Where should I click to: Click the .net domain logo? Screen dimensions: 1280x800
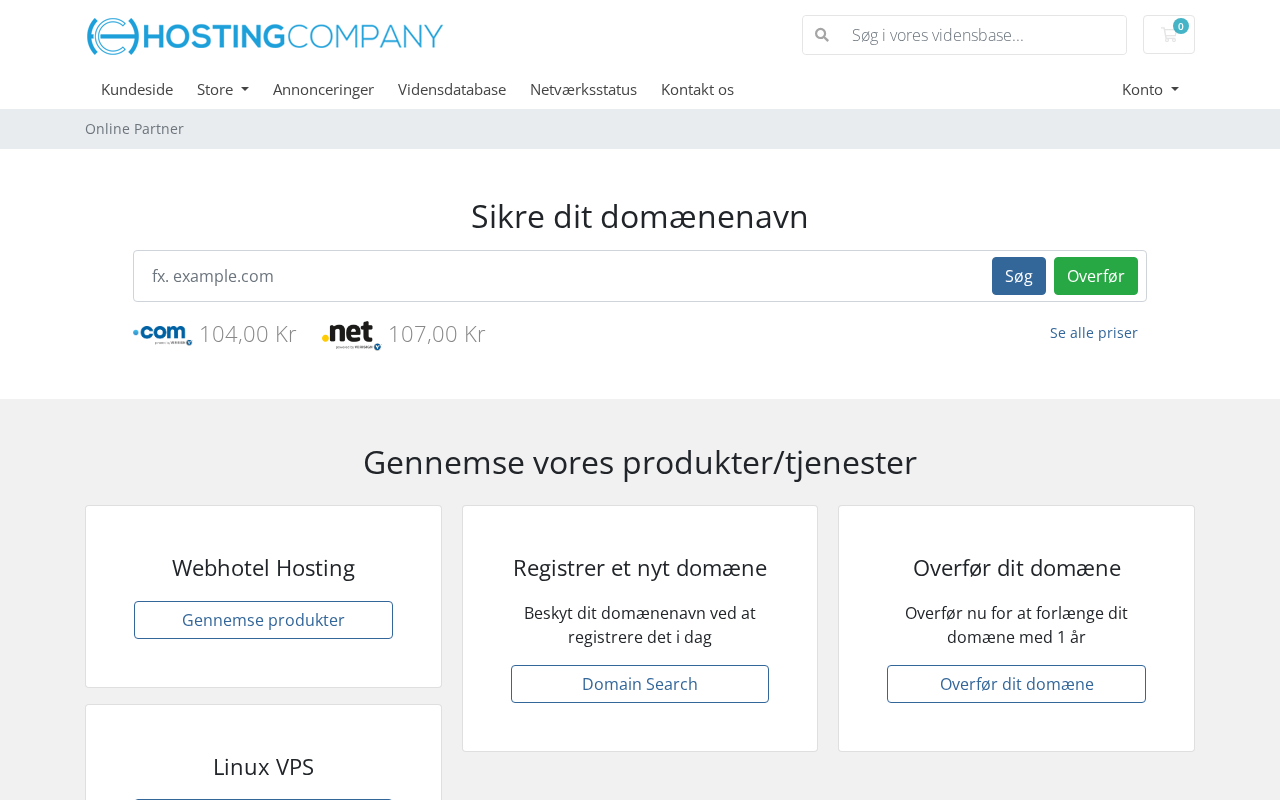coord(351,335)
